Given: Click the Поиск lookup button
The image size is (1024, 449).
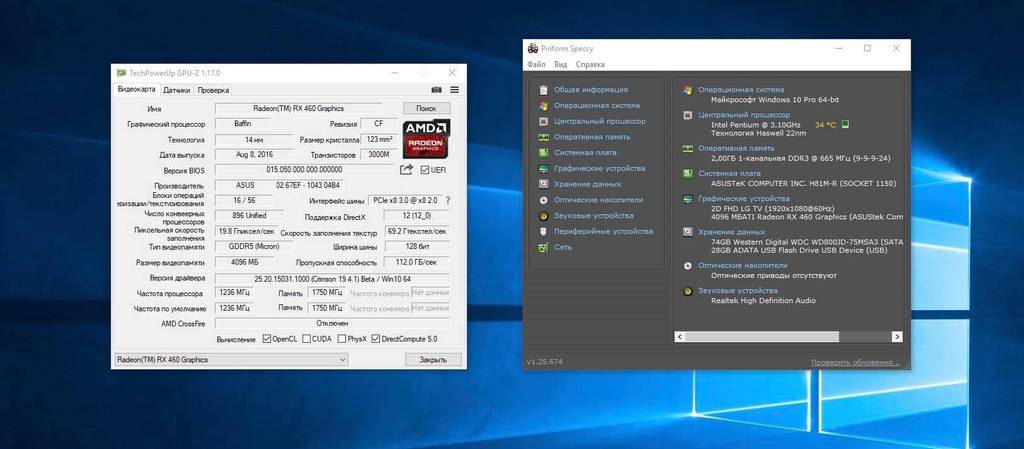Looking at the screenshot, I should 426,108.
